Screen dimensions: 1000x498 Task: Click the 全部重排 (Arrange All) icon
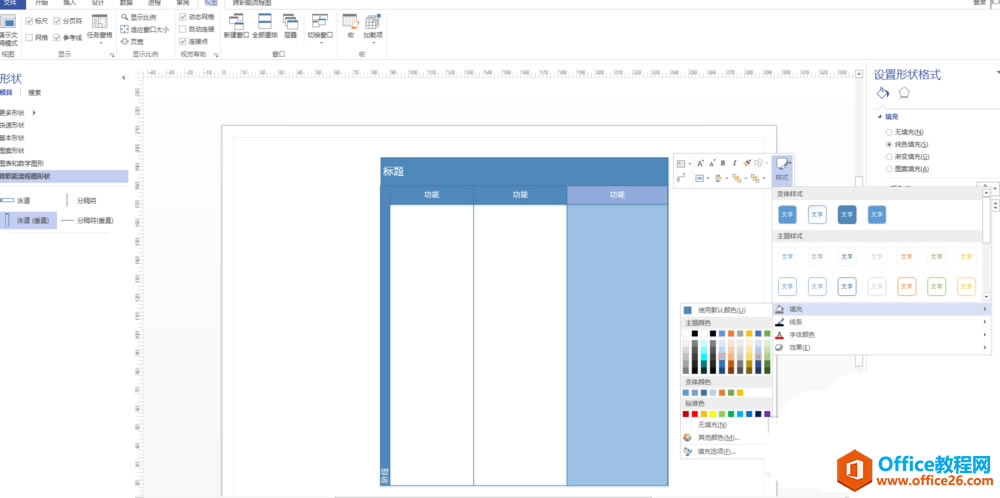click(x=263, y=22)
